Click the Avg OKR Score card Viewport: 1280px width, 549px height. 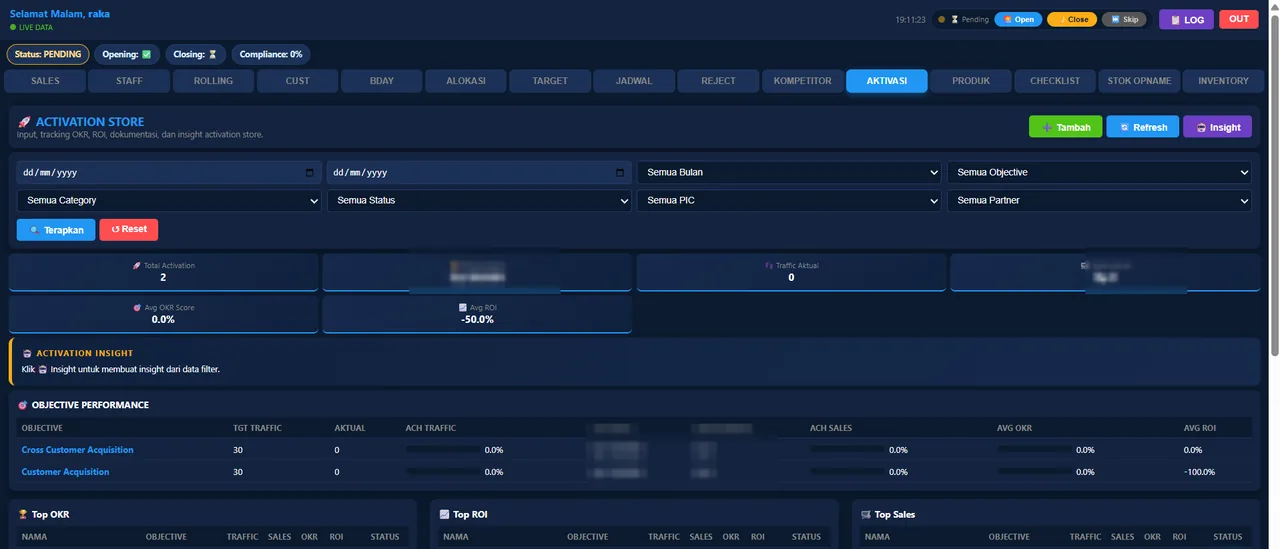coord(163,314)
